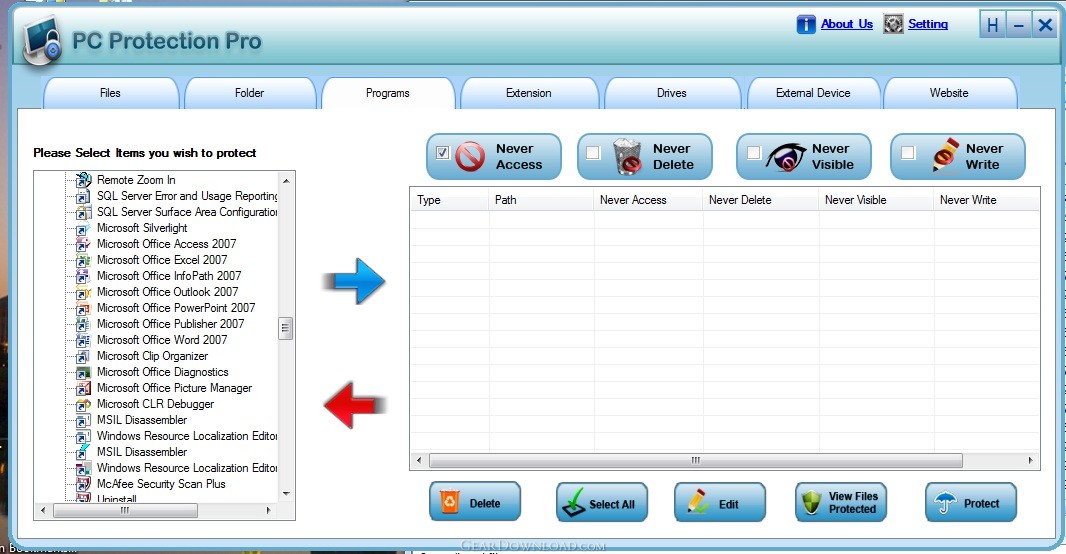Click the Protect button
This screenshot has width=1066, height=554.
click(971, 503)
